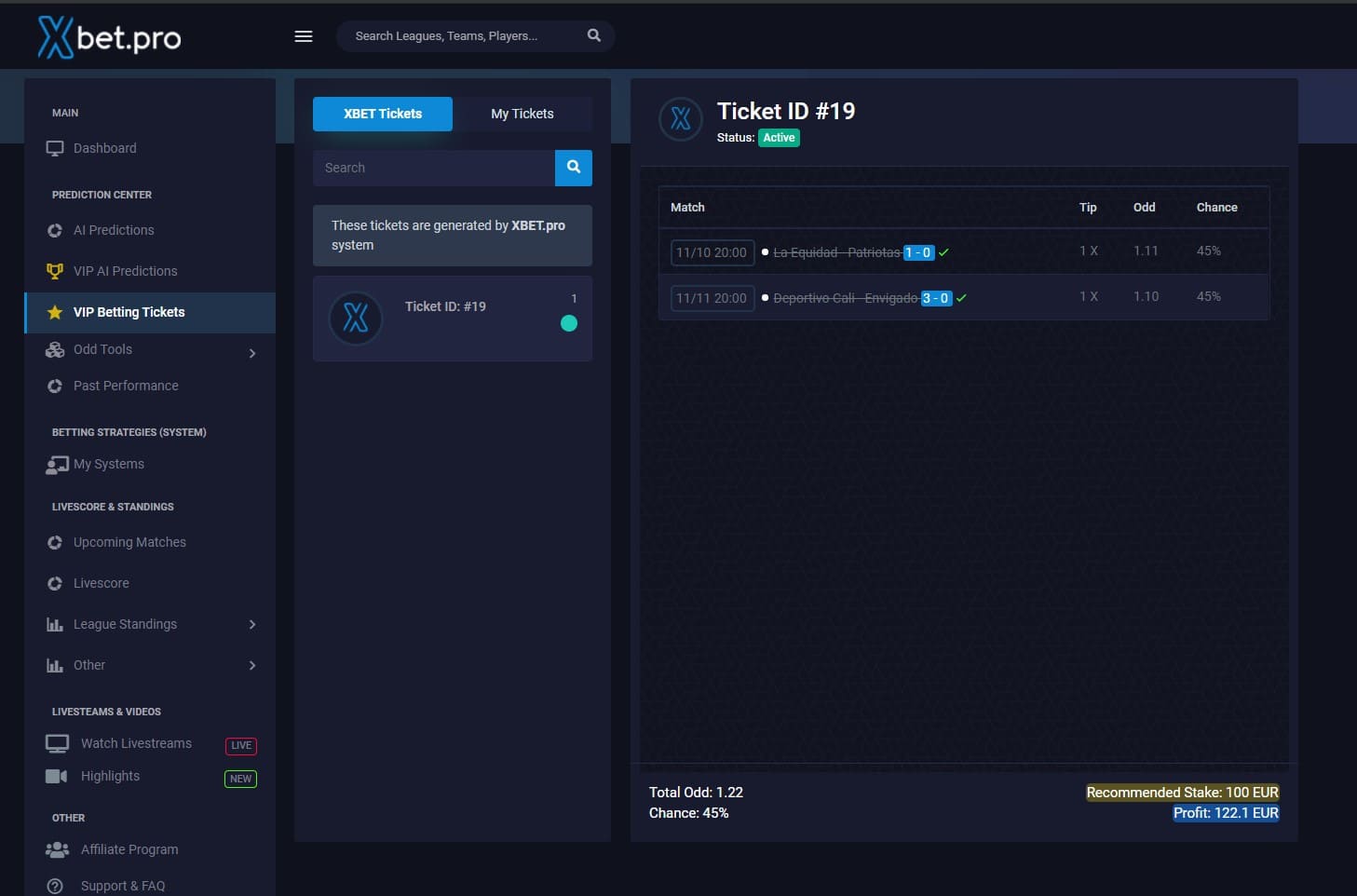The image size is (1357, 896).
Task: Open My Systems link
Action: 109,464
